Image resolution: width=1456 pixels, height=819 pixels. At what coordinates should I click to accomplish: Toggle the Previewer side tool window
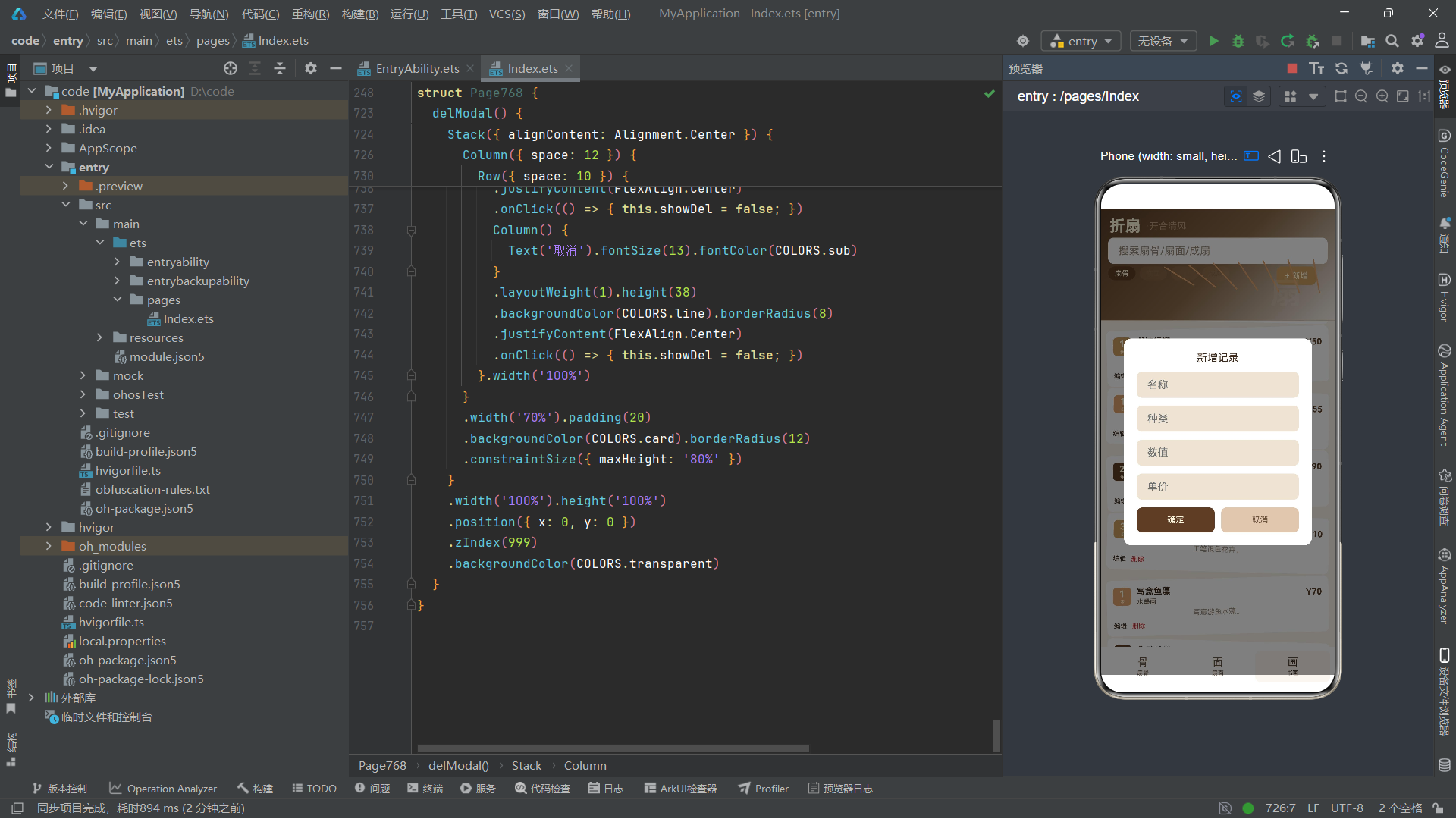point(1444,86)
